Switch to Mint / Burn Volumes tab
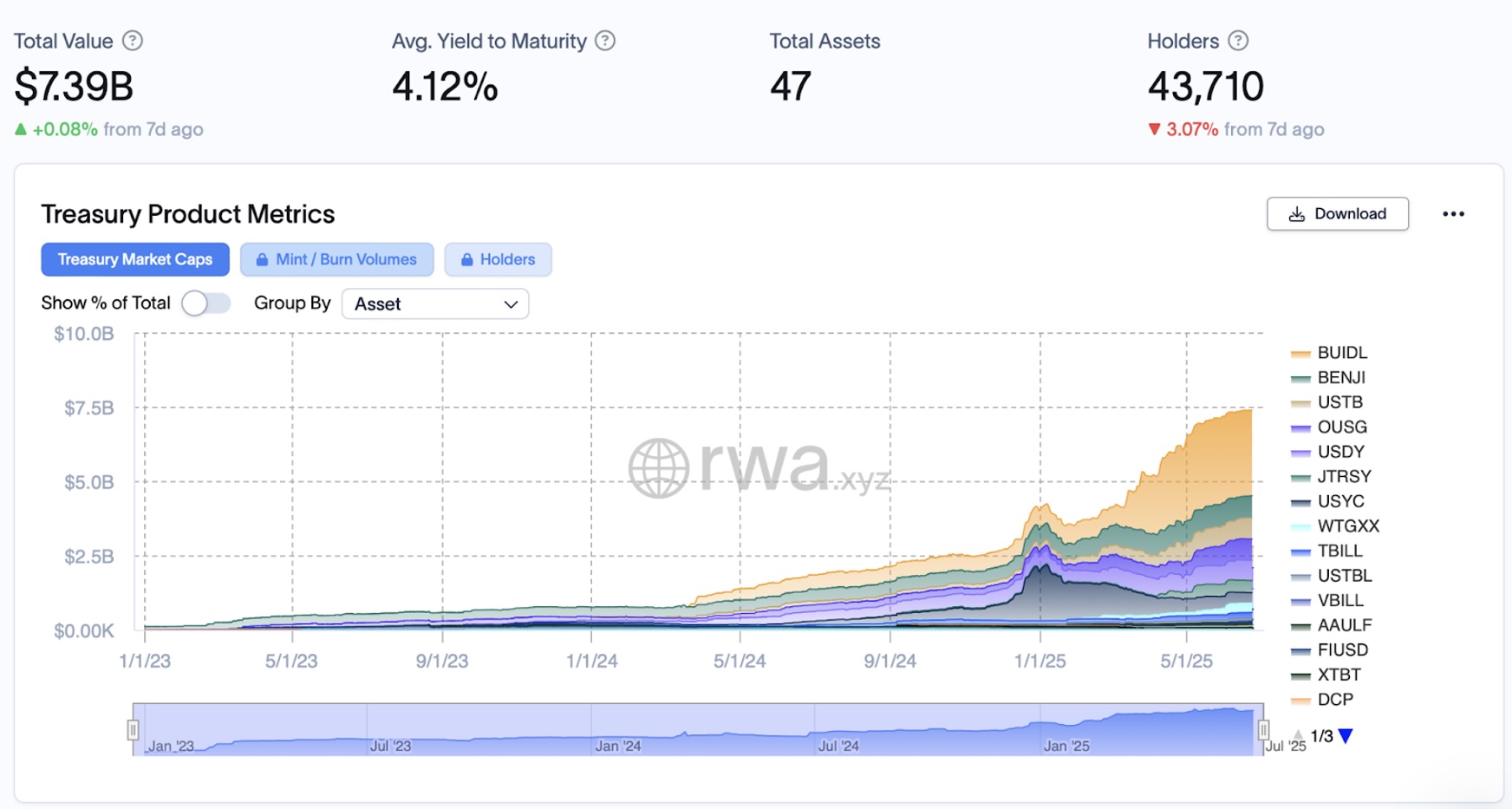This screenshot has width=1512, height=809. [x=336, y=259]
